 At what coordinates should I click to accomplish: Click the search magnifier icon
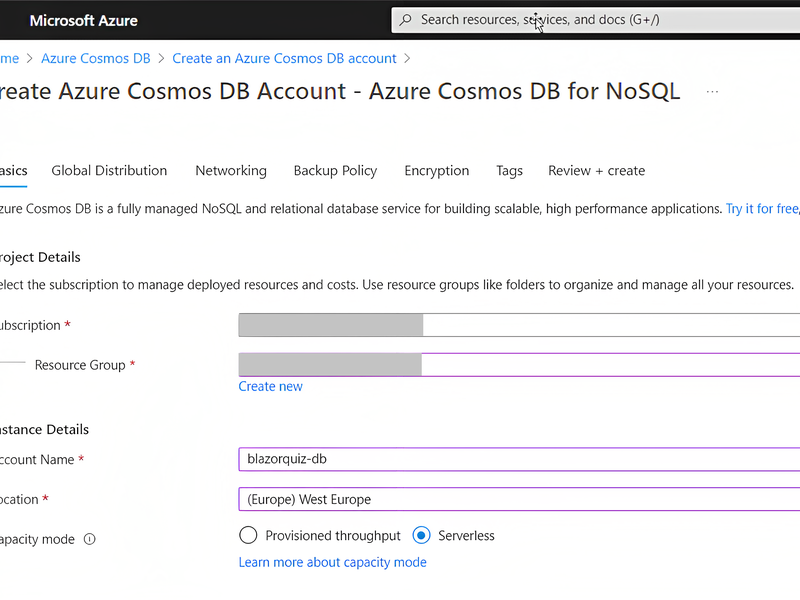(x=406, y=20)
